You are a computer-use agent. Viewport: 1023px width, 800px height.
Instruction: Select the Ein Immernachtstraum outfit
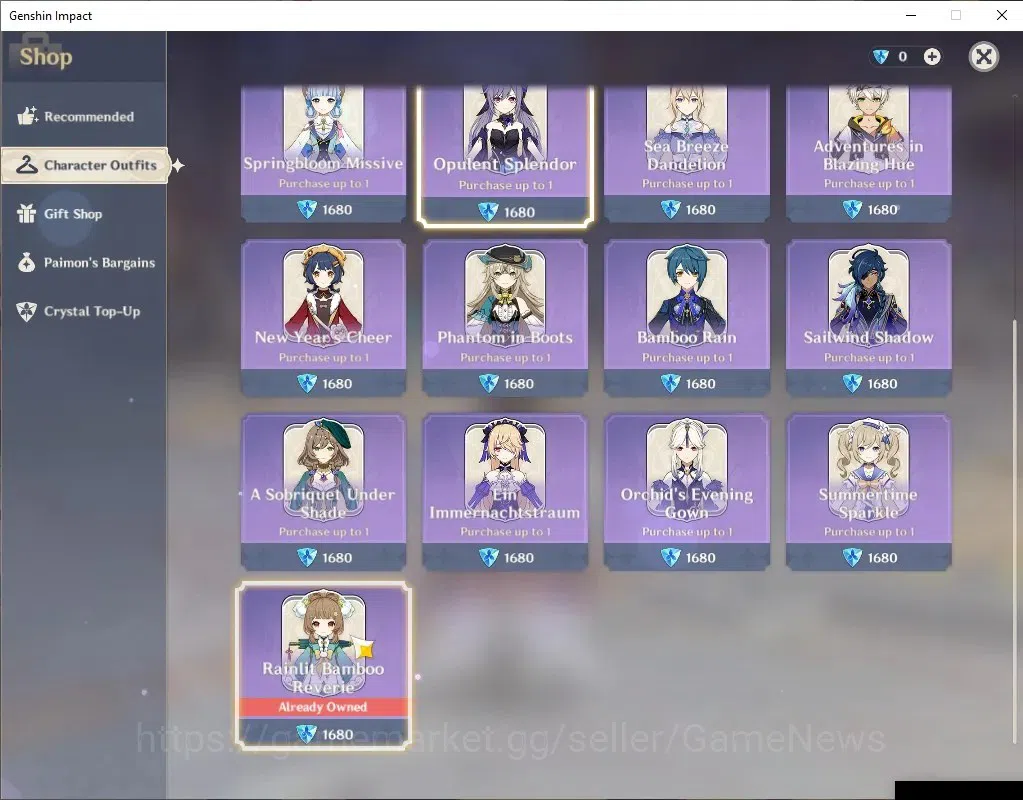[x=505, y=492]
